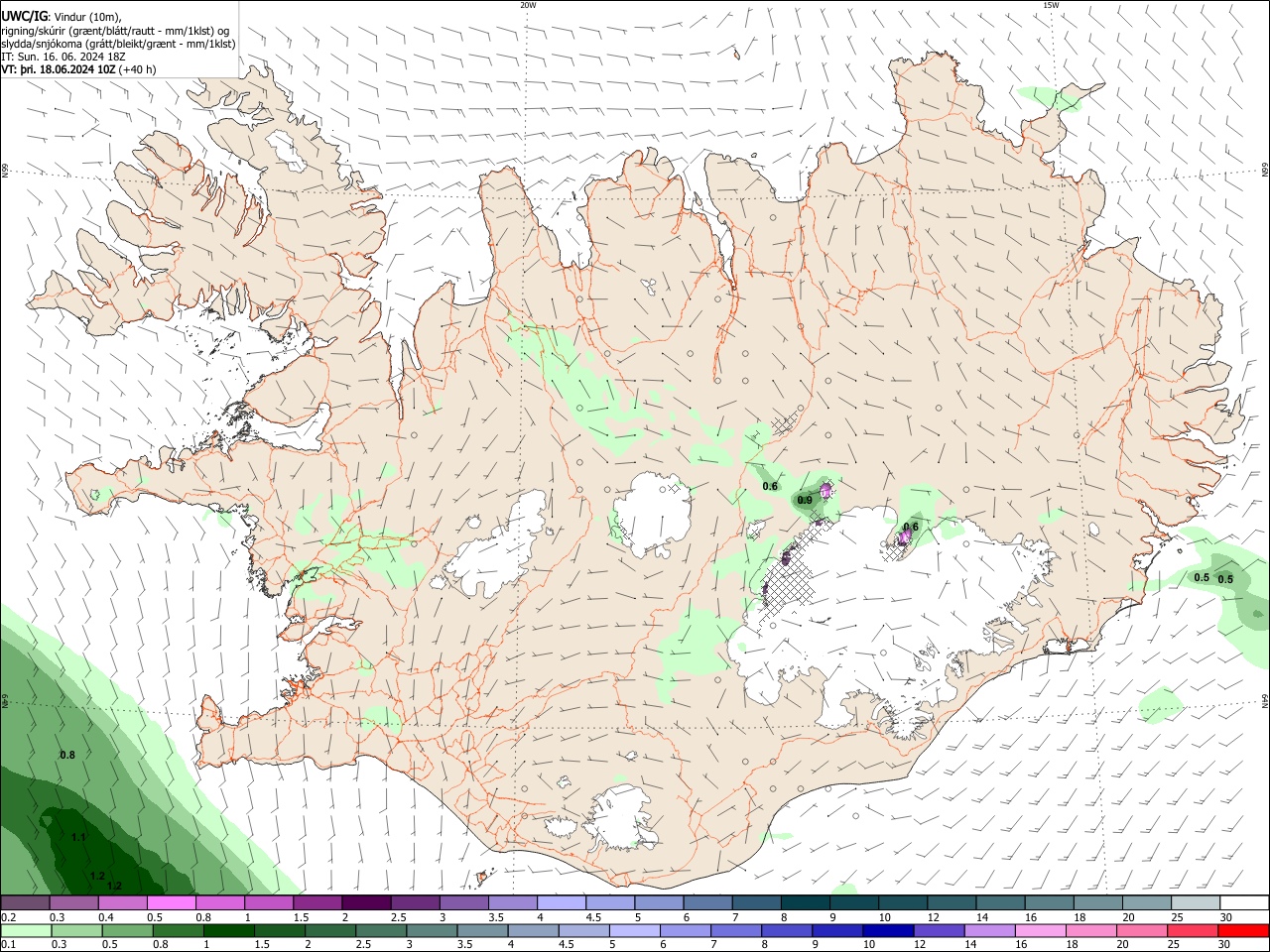The height and width of the screenshot is (952, 1270).
Task: Click the bright pink 0.5 swatch in upper legend row
Action: point(171,903)
